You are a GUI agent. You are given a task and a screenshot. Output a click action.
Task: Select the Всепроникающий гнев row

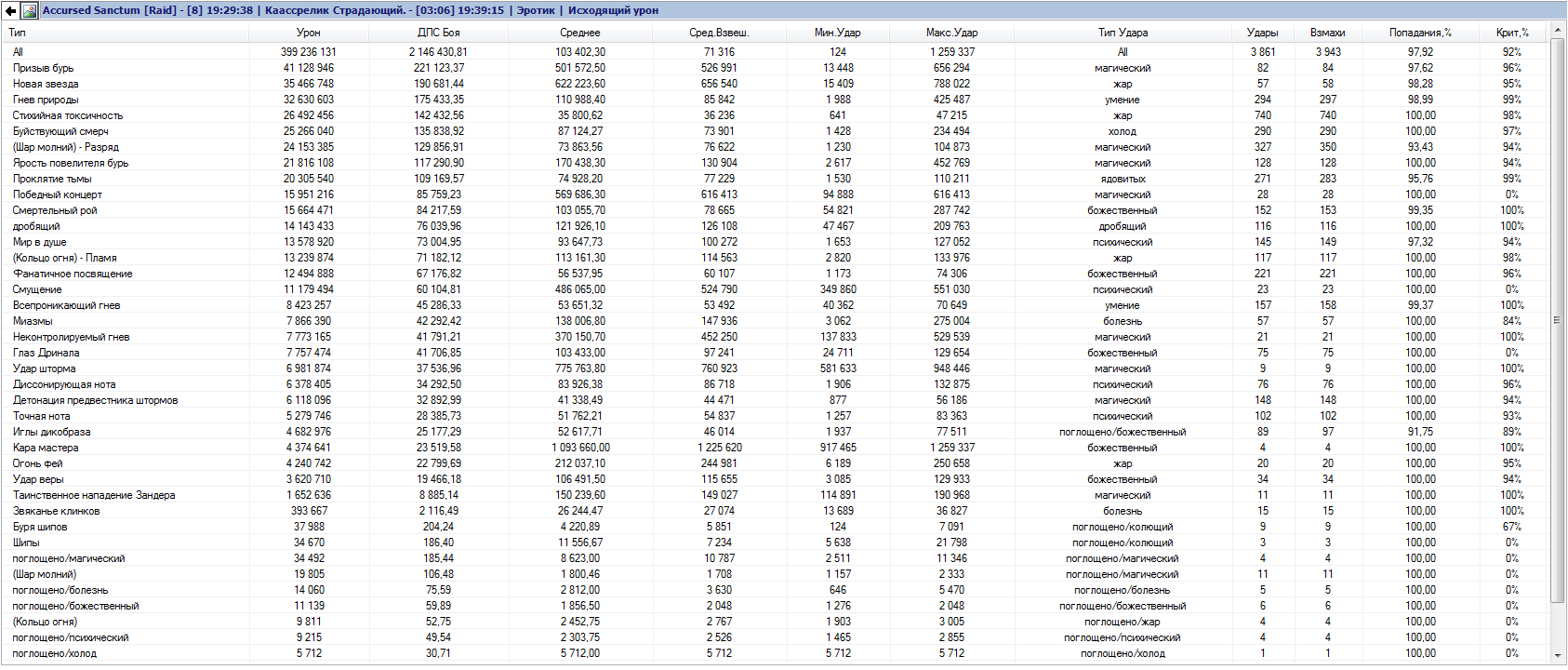pyautogui.click(x=776, y=305)
